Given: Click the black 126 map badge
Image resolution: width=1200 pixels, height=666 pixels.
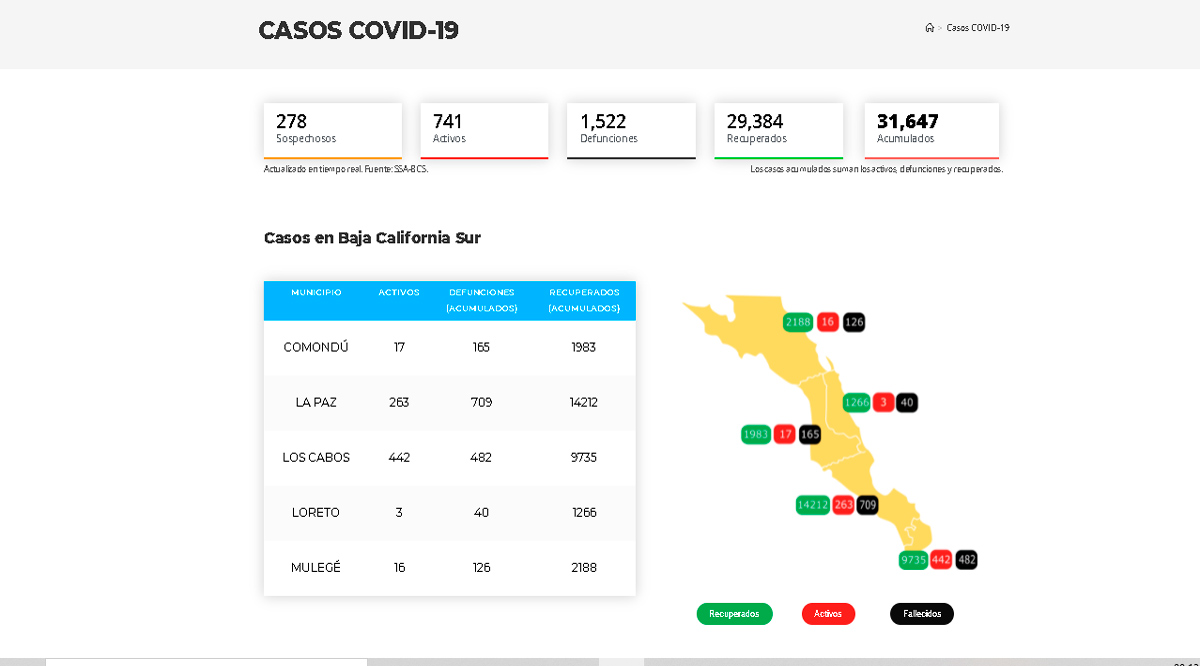Looking at the screenshot, I should [x=854, y=322].
